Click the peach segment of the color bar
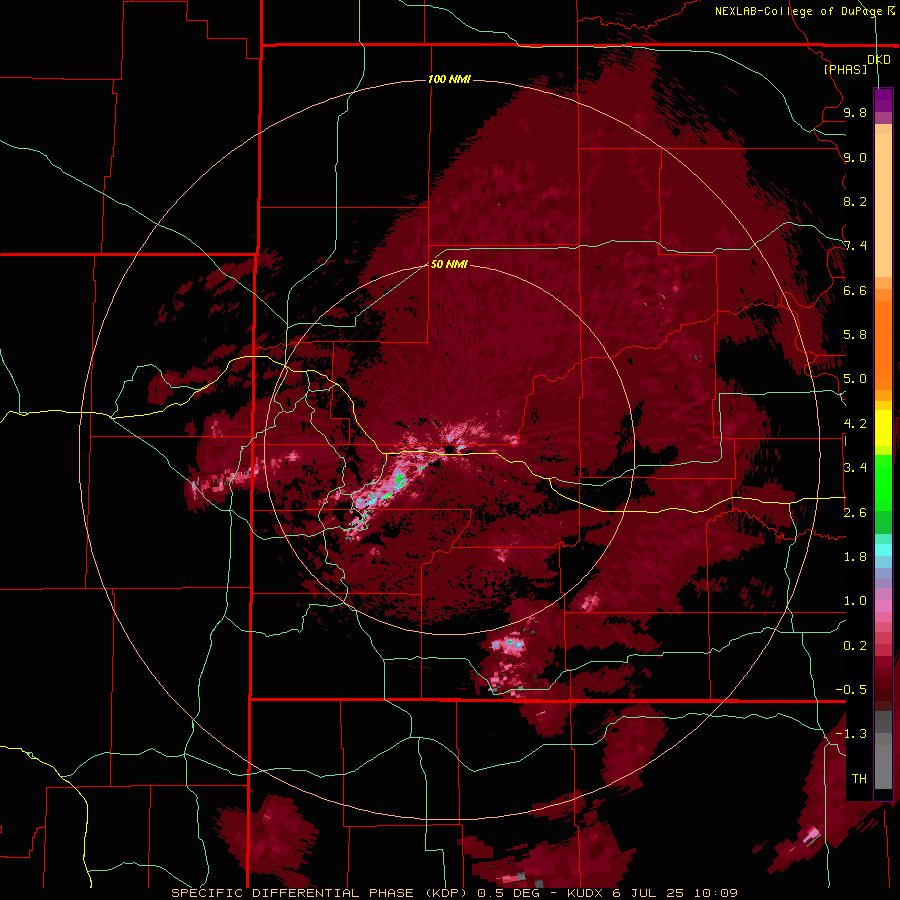Viewport: 900px width, 900px height. coord(883,205)
